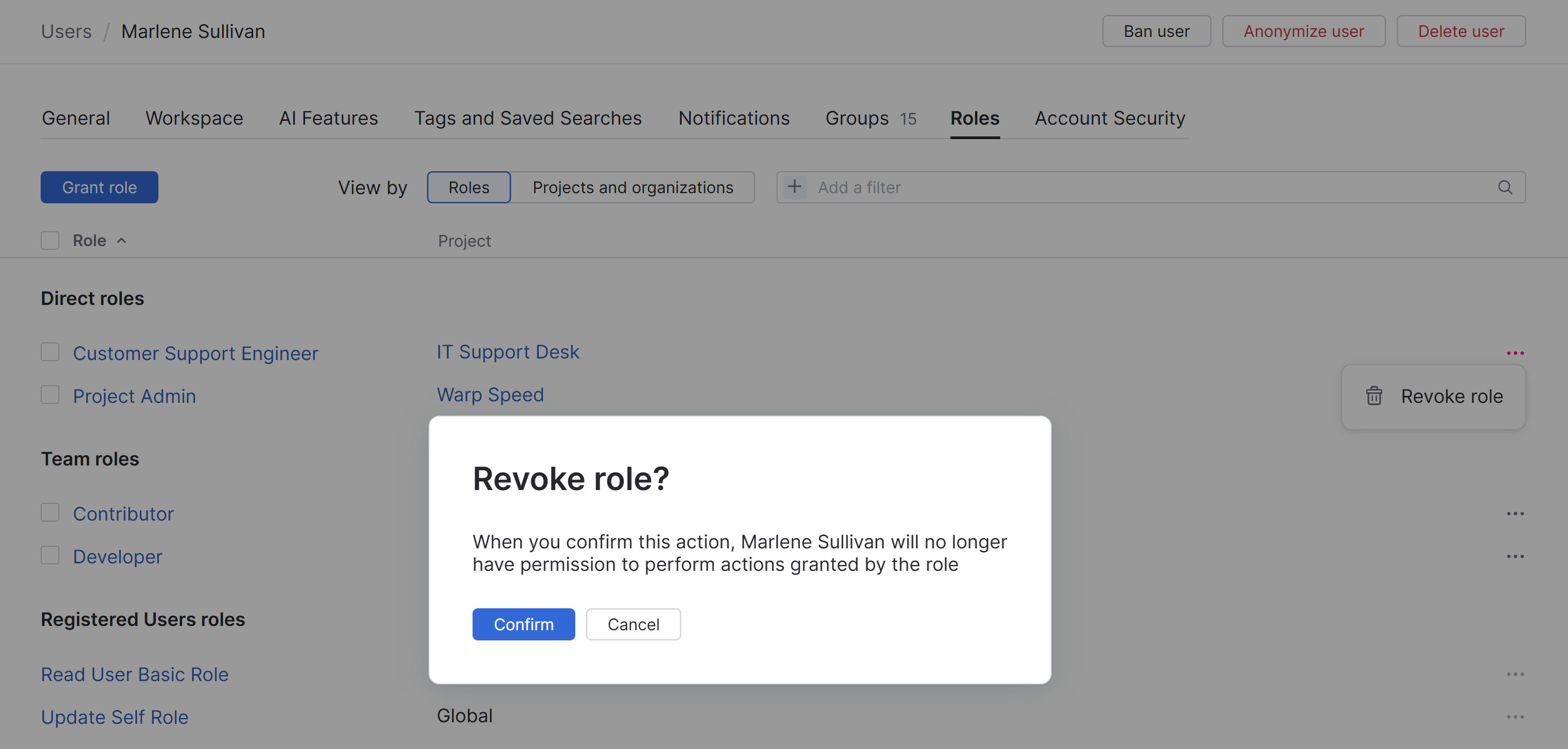Tick the Project Admin role checkbox

point(50,395)
